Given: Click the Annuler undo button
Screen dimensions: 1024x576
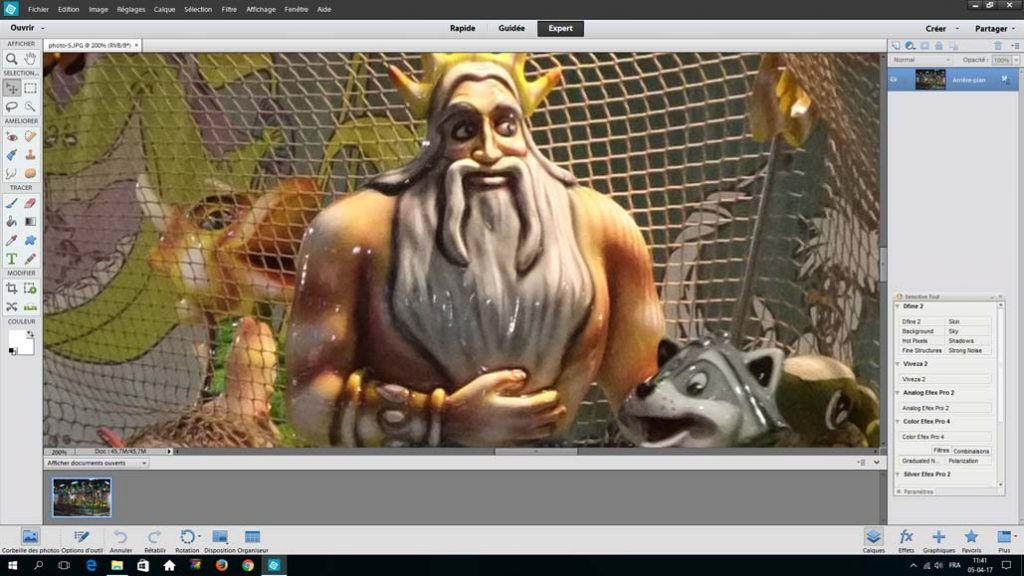Looking at the screenshot, I should click(121, 540).
